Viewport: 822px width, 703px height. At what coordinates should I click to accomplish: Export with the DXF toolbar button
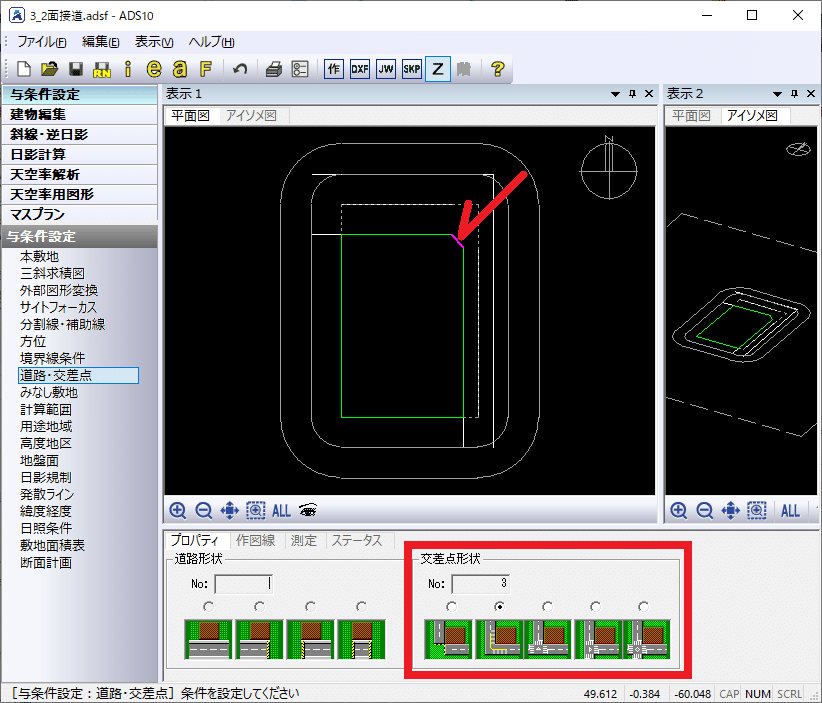(x=360, y=69)
